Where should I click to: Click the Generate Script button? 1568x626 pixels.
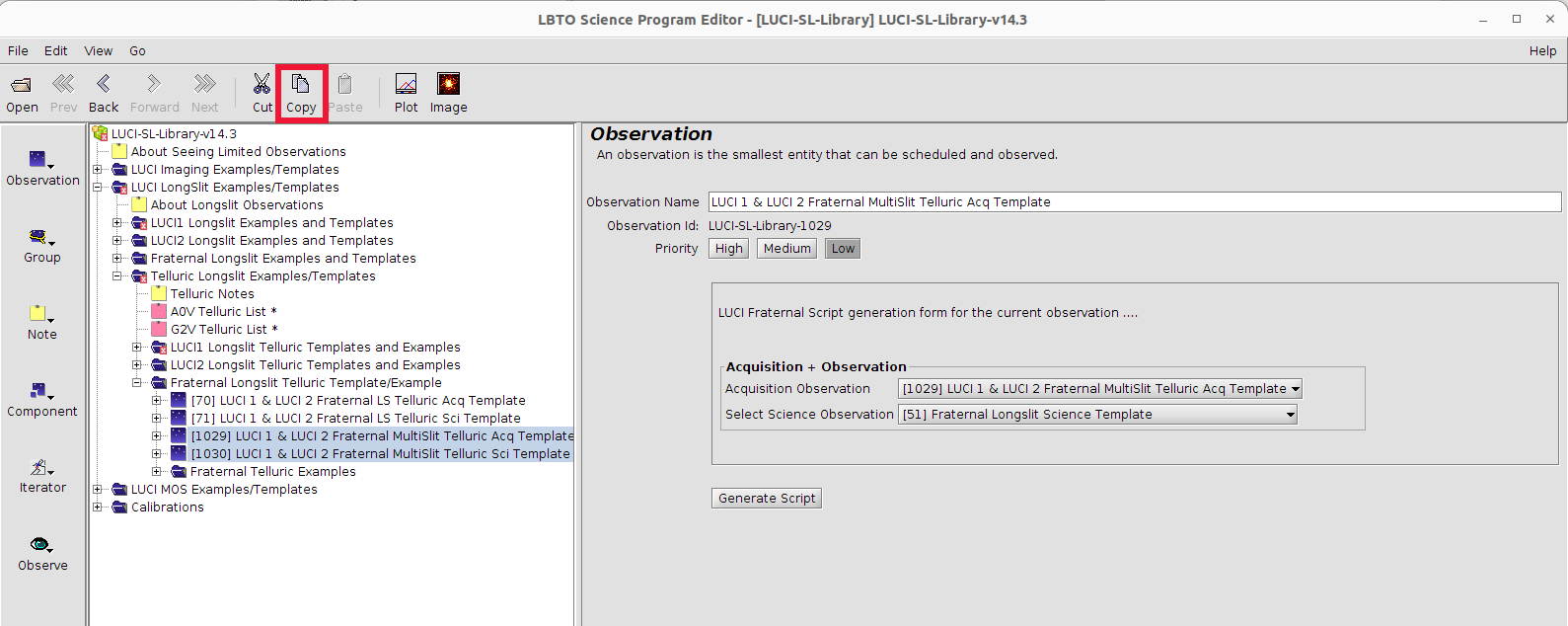pos(767,499)
